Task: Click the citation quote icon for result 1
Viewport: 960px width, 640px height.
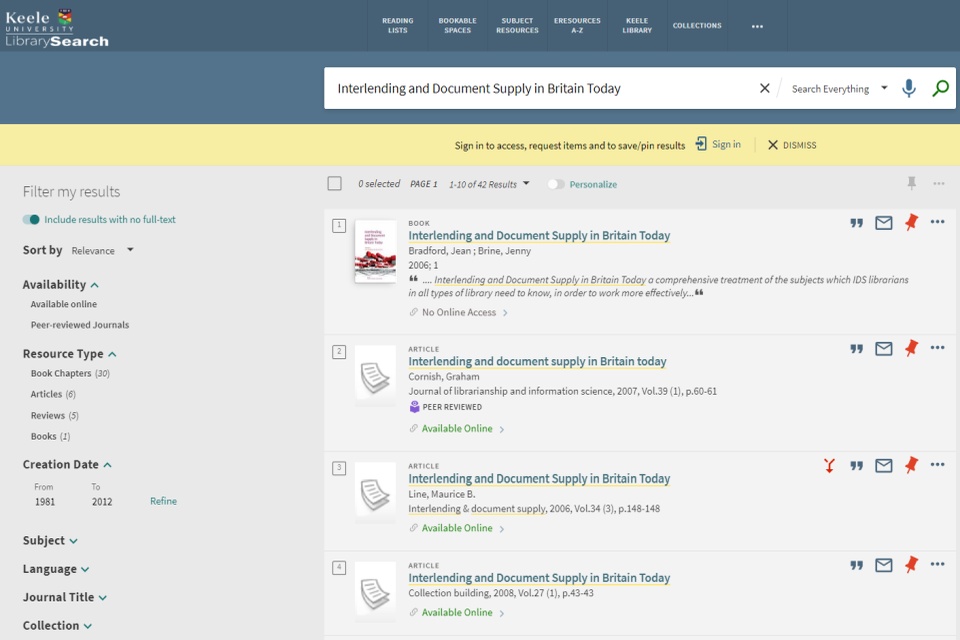Action: coord(856,223)
